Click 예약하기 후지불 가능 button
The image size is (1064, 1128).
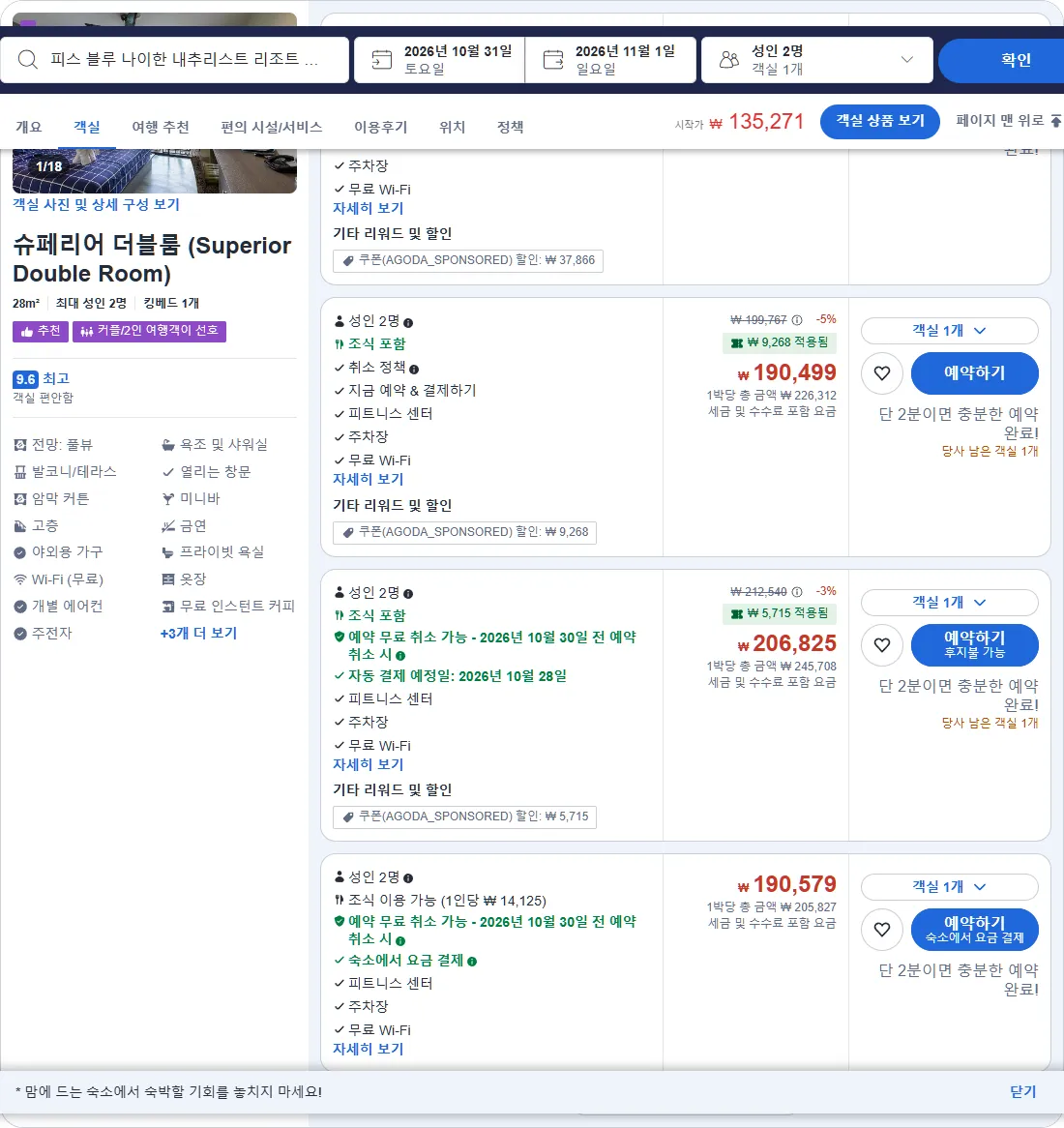click(974, 645)
